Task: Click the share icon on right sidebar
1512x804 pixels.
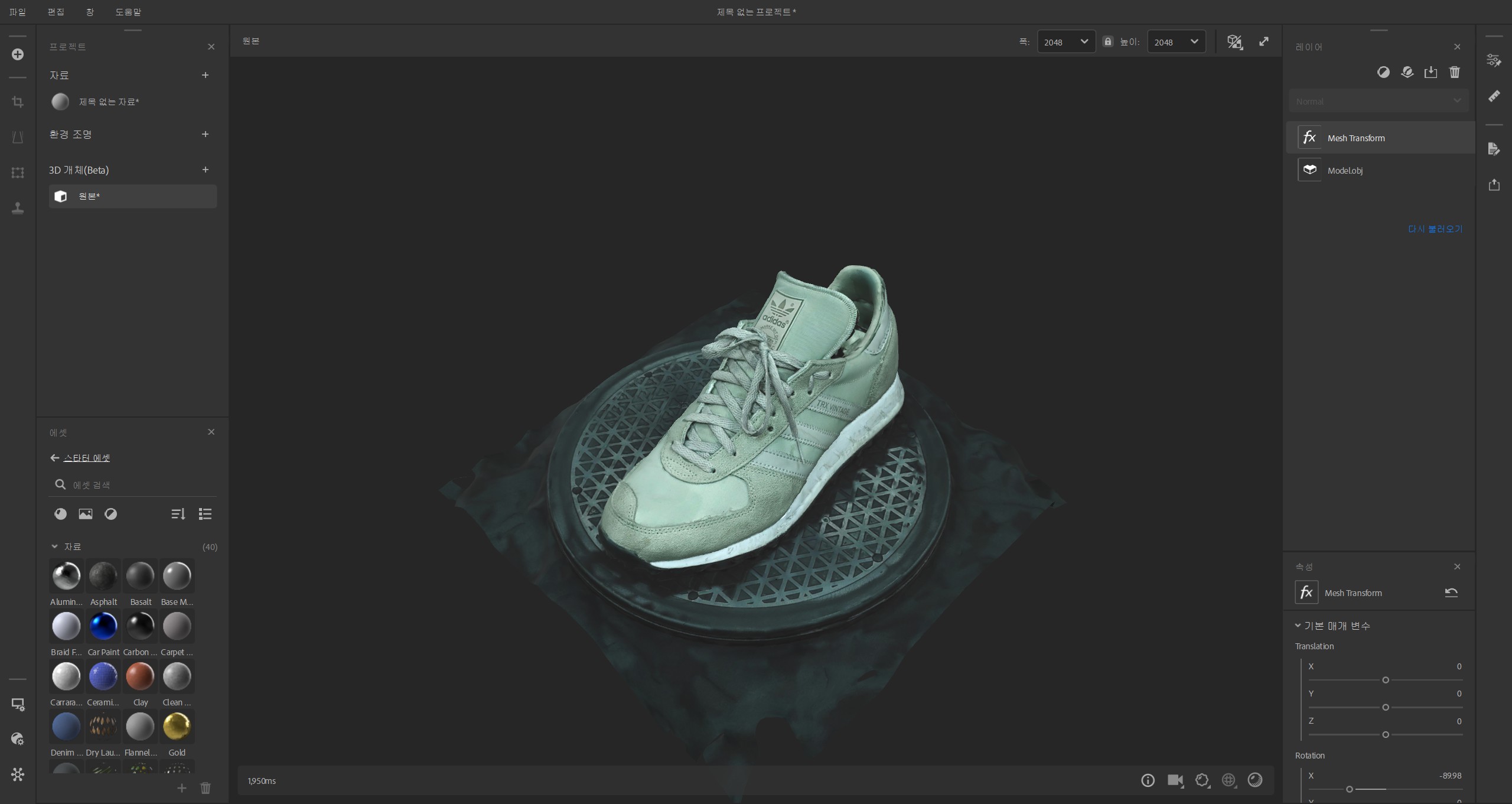Action: point(1494,185)
